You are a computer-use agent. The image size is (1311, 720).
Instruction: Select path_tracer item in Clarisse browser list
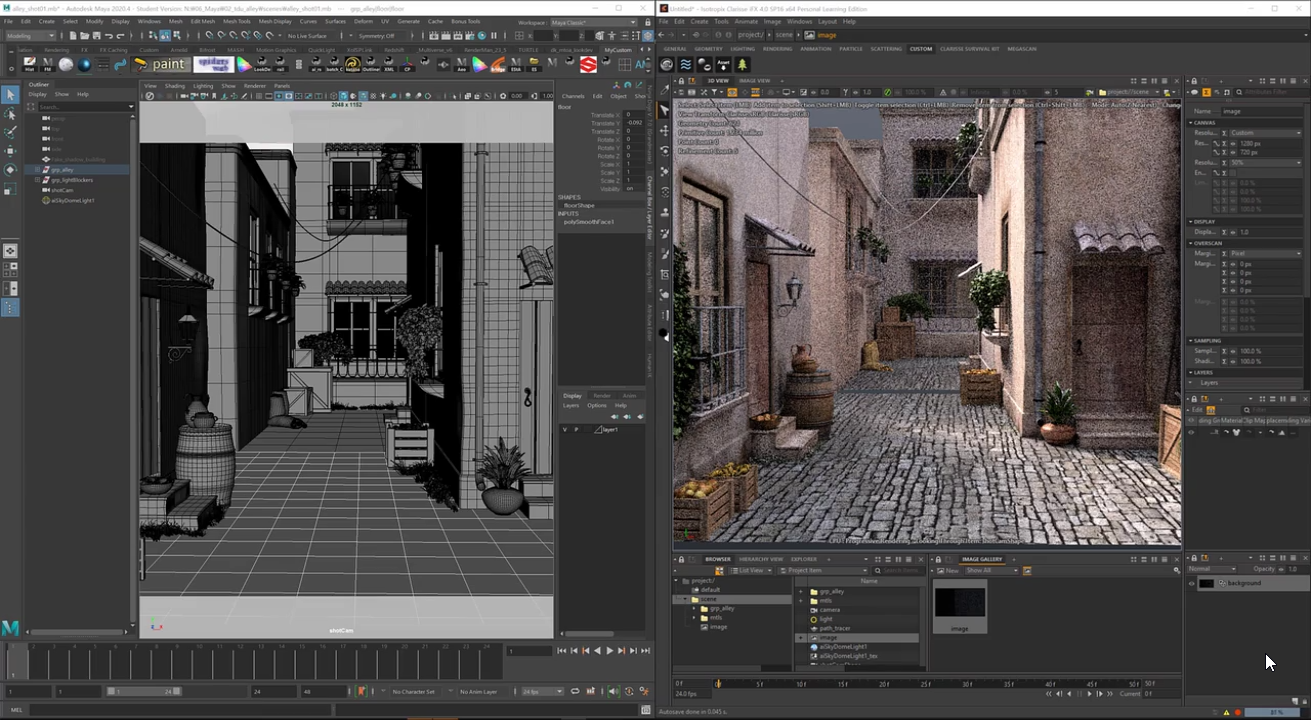click(x=833, y=628)
